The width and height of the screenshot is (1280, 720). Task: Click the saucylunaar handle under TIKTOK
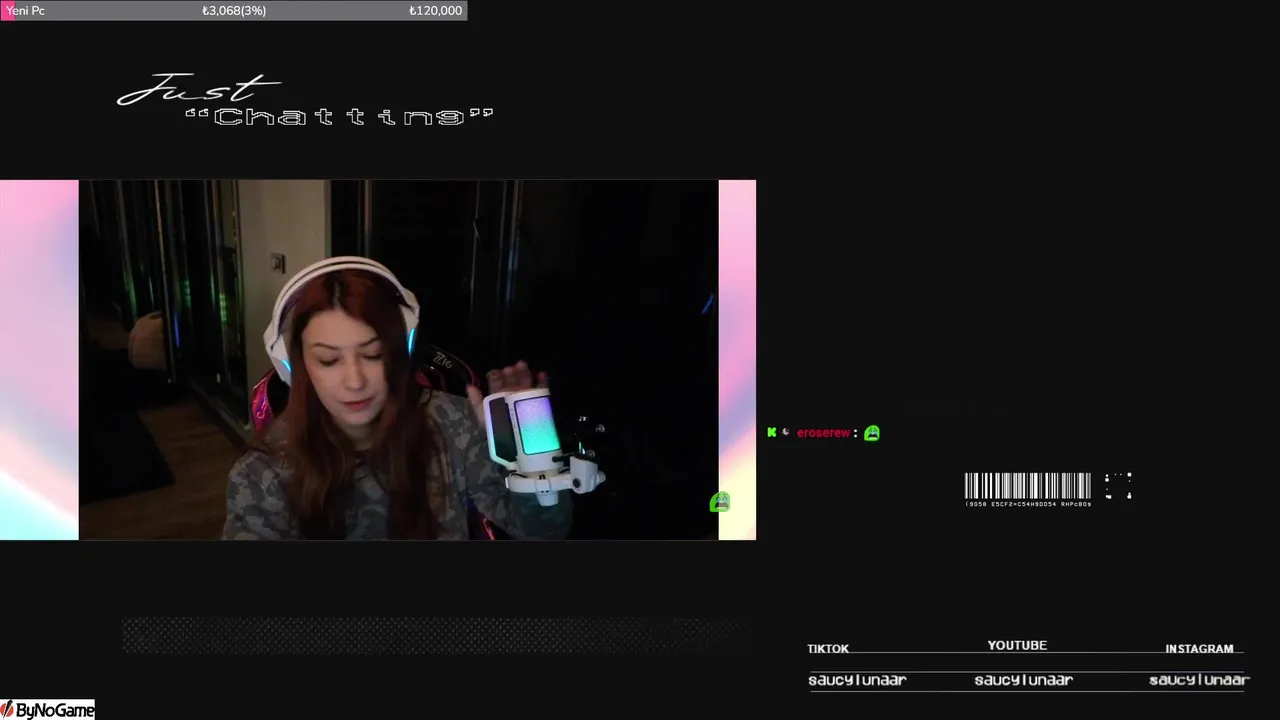point(857,680)
